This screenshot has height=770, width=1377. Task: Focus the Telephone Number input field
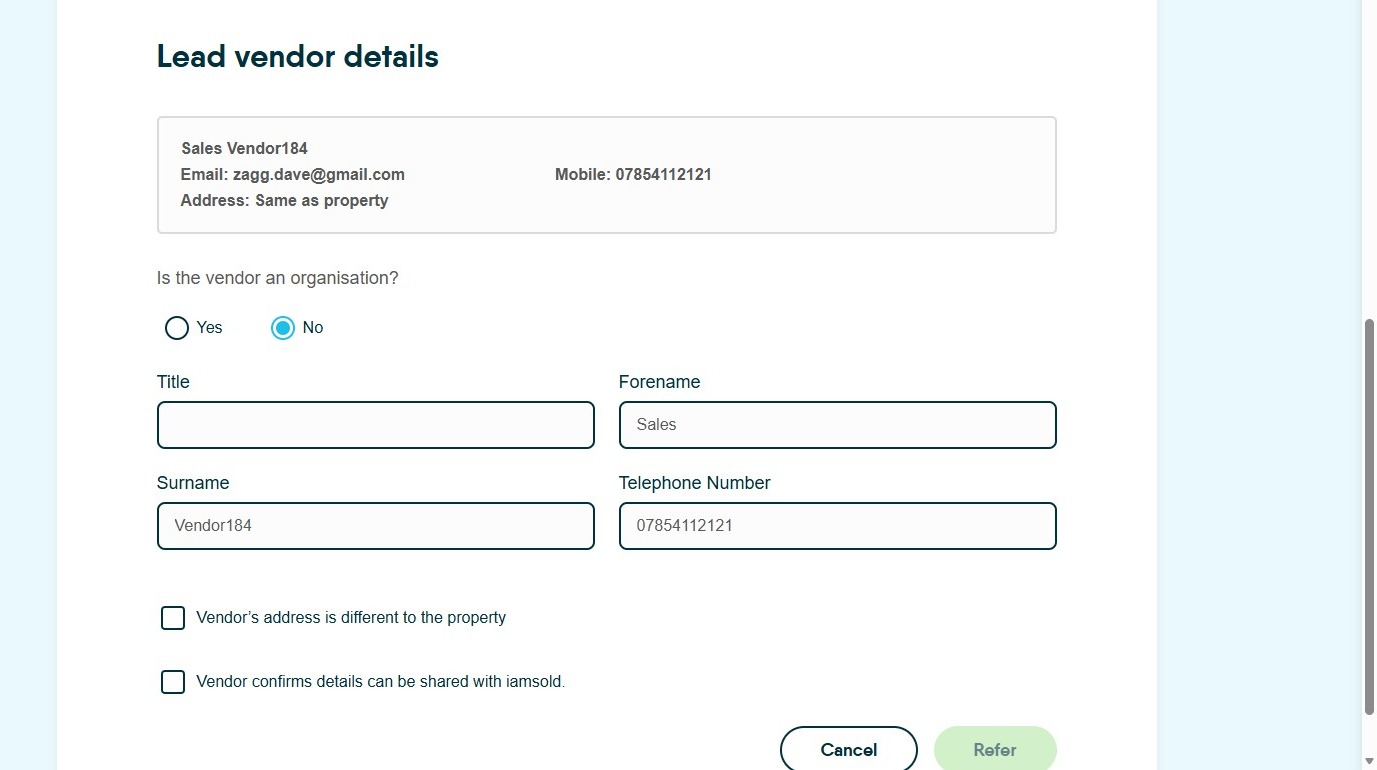coord(837,526)
